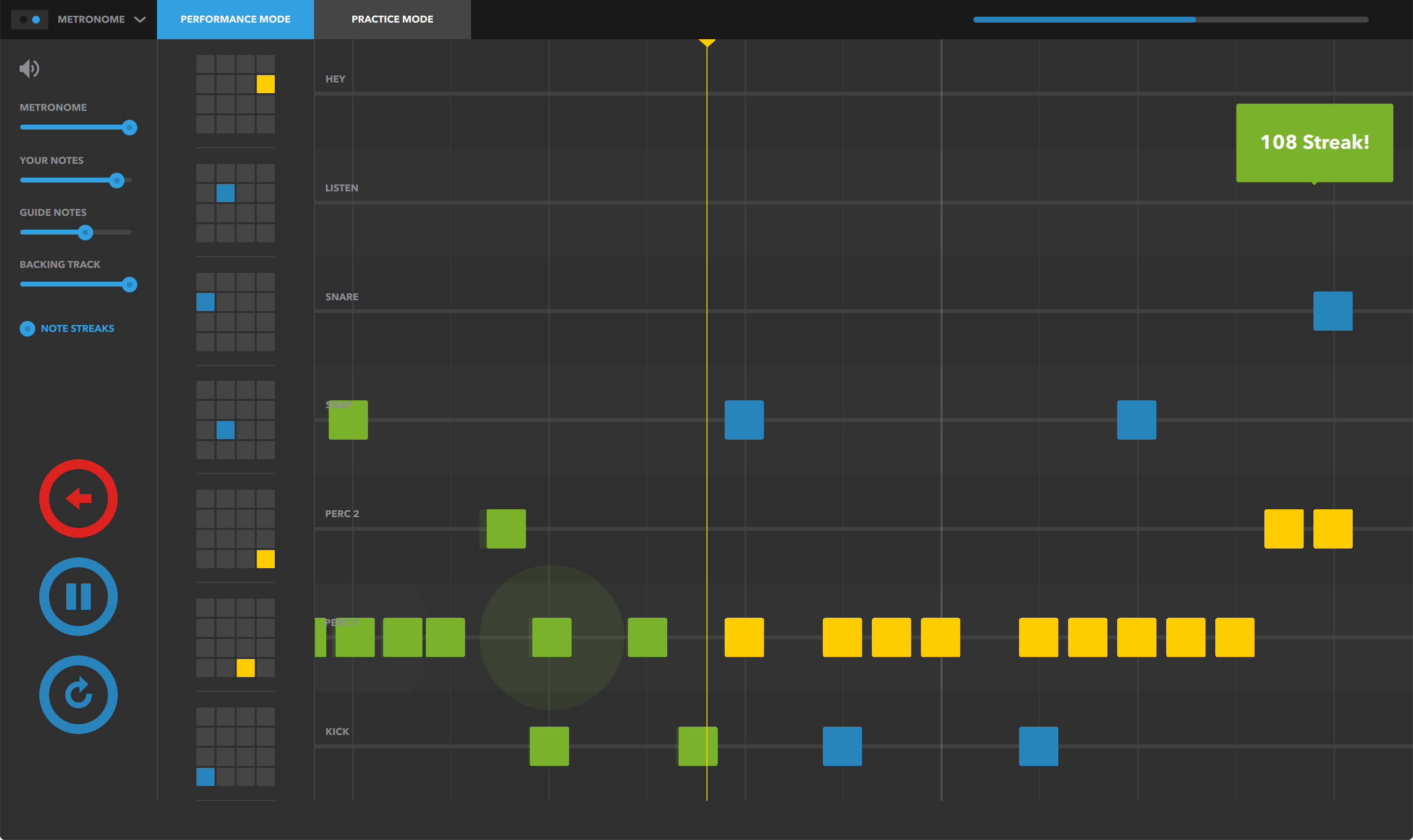Open the Metronome menu label
The image size is (1413, 840).
[x=91, y=19]
